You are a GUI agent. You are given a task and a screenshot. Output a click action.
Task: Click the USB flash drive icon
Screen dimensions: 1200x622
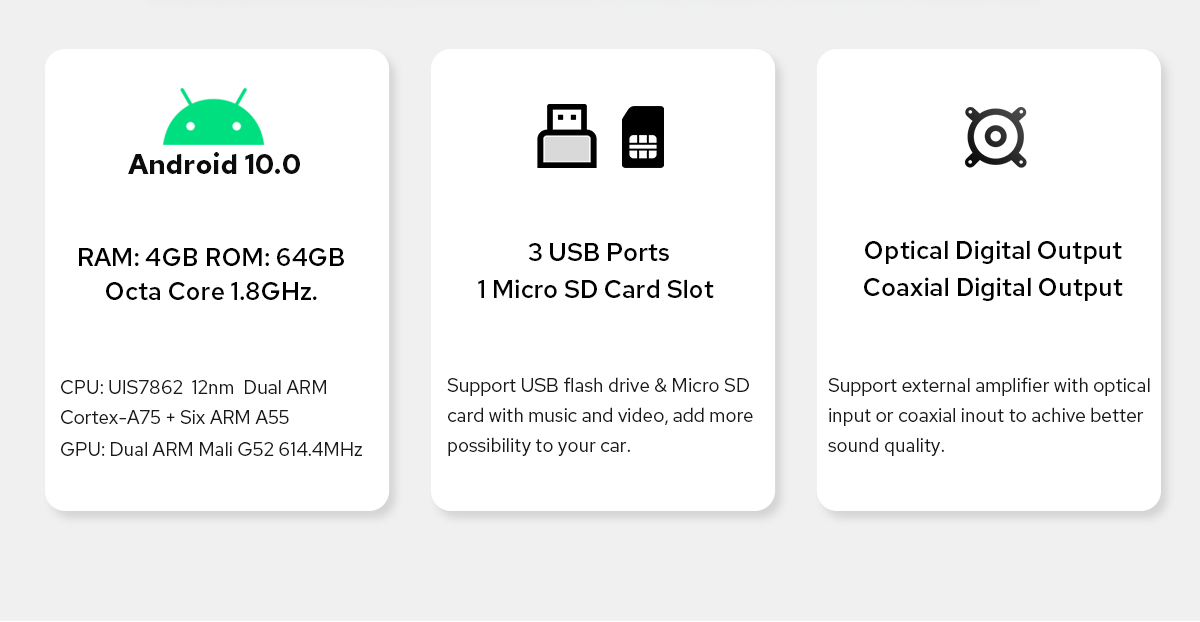pos(567,136)
